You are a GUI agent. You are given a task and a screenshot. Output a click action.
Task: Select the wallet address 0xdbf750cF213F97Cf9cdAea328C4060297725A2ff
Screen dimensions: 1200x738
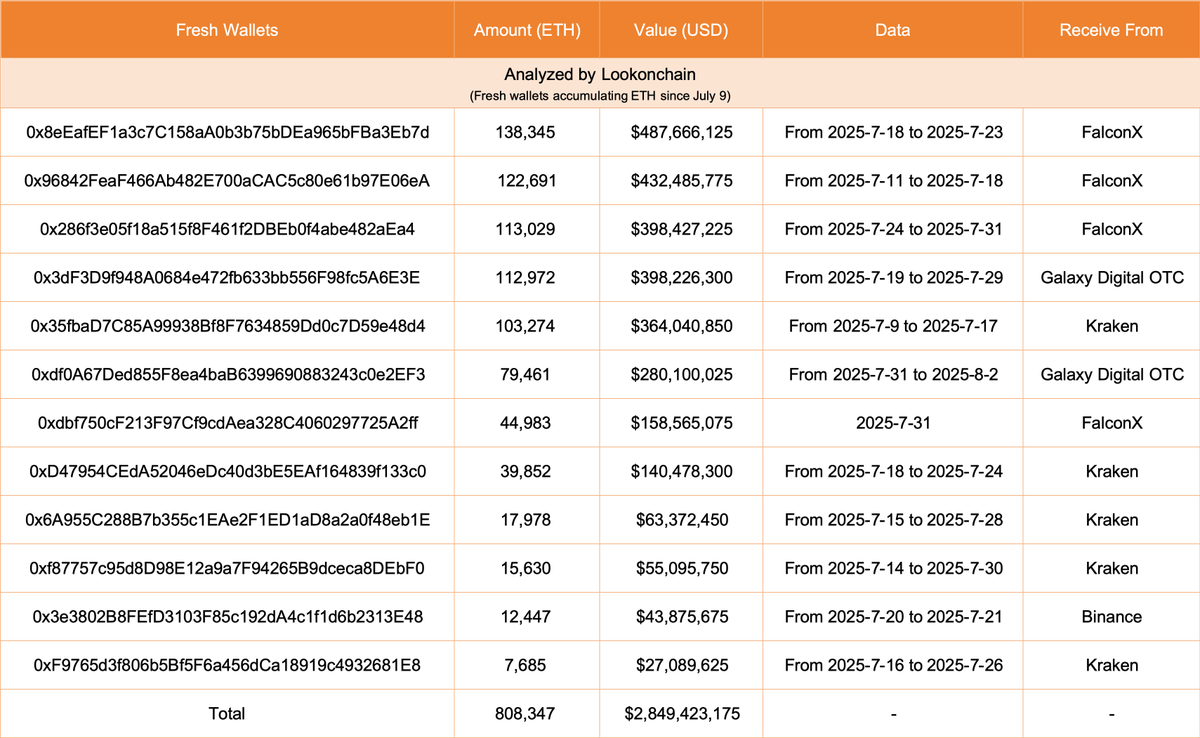click(227, 423)
